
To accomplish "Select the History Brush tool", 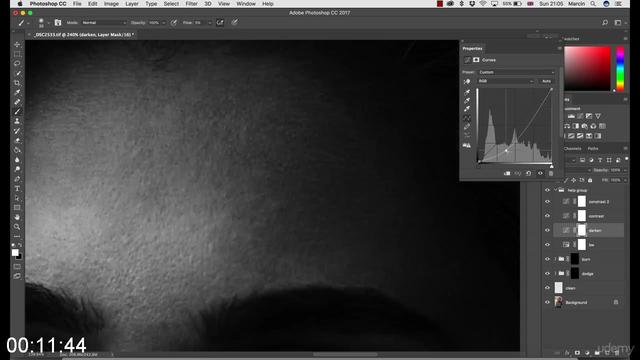I will (x=17, y=131).
